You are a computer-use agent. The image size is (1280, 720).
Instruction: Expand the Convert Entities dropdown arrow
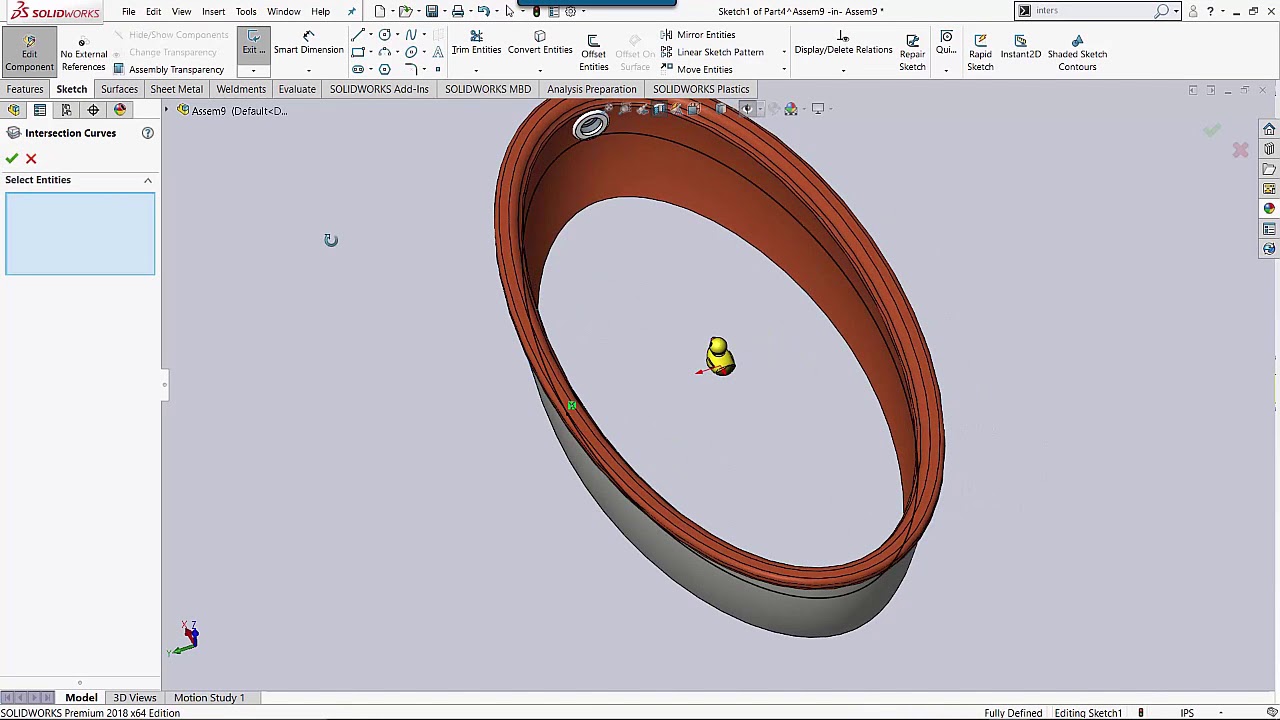pyautogui.click(x=540, y=71)
